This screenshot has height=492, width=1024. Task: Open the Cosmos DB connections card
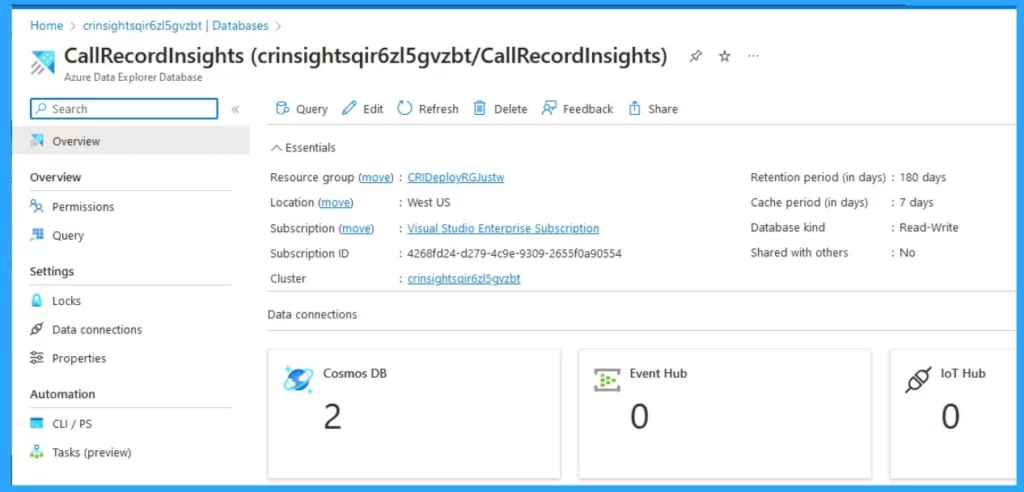coord(414,413)
